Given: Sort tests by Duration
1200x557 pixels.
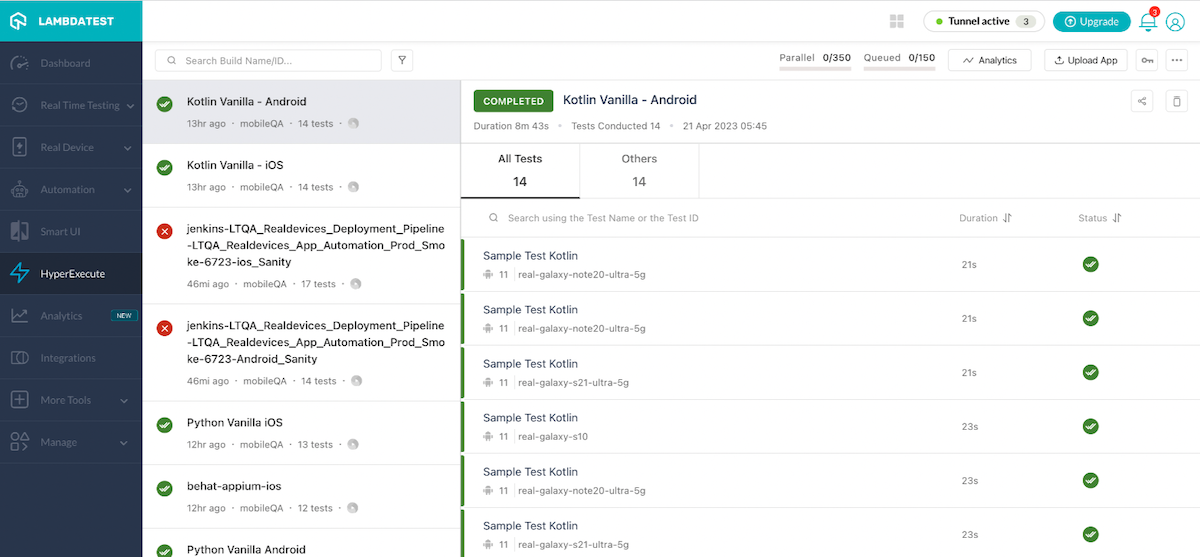Looking at the screenshot, I should pos(985,218).
